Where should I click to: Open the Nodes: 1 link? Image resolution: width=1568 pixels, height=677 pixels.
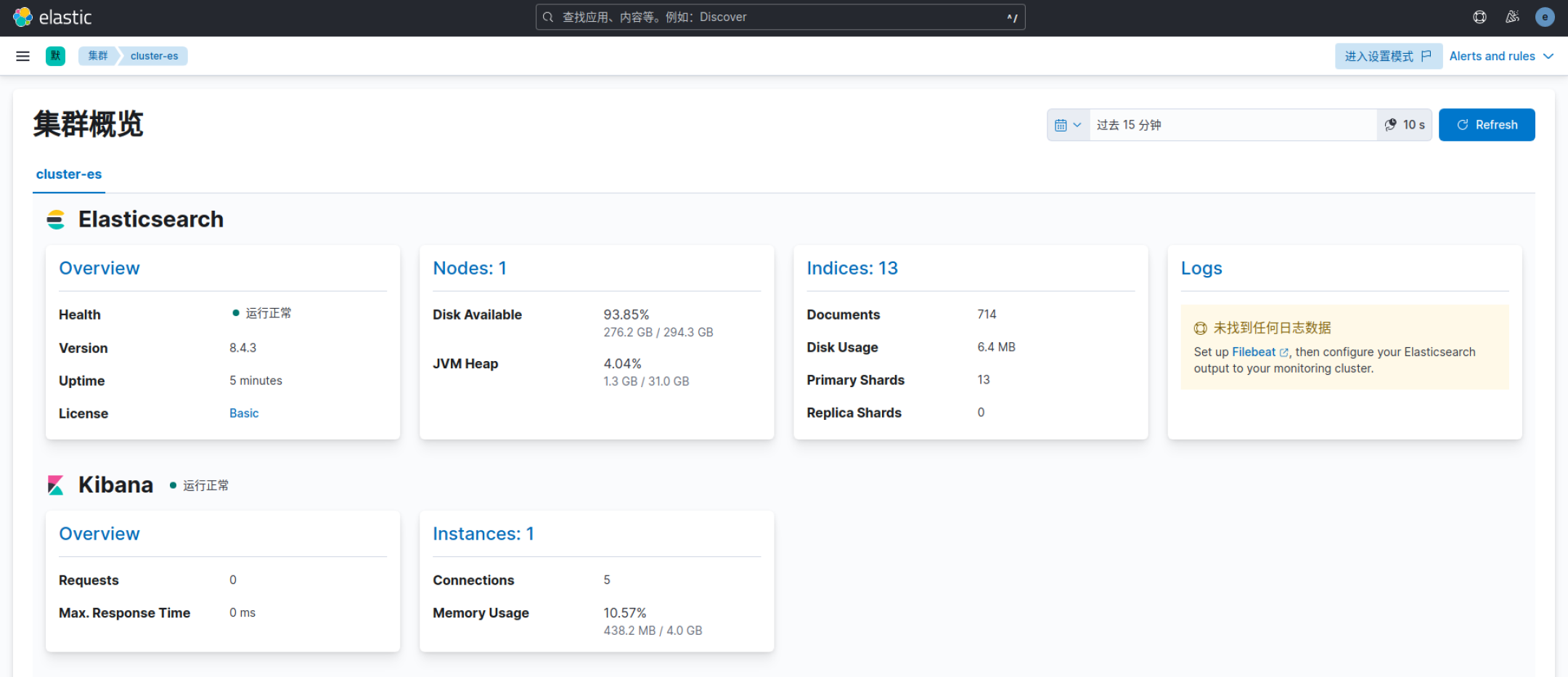coord(470,268)
